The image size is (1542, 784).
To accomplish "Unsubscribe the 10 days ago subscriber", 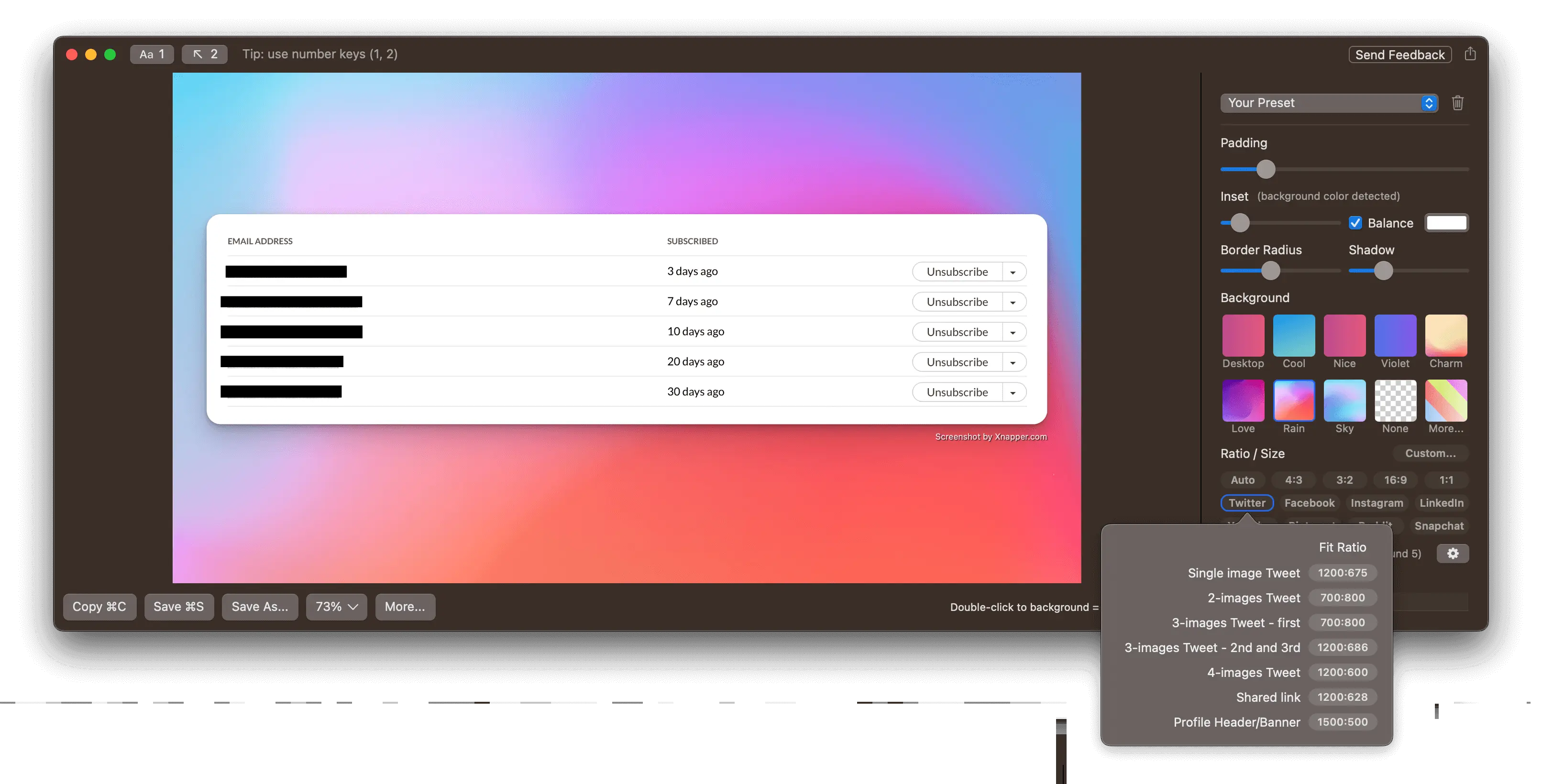I will 957,332.
